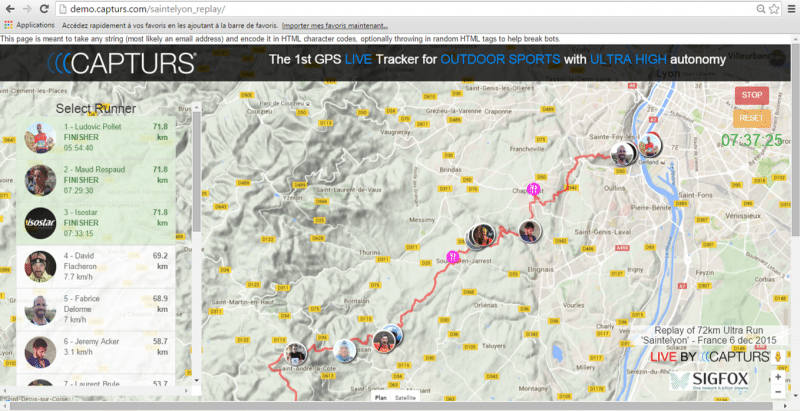
Task: Click the 'Select Runner' heading
Action: (x=96, y=109)
